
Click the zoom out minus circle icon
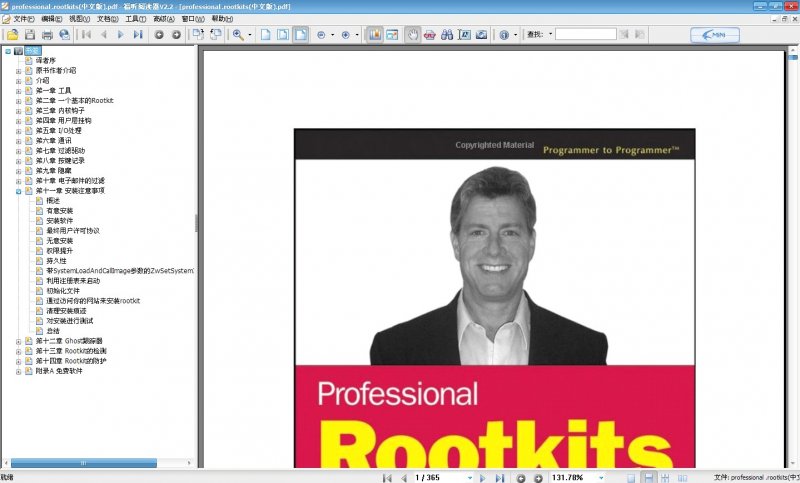tap(321, 35)
